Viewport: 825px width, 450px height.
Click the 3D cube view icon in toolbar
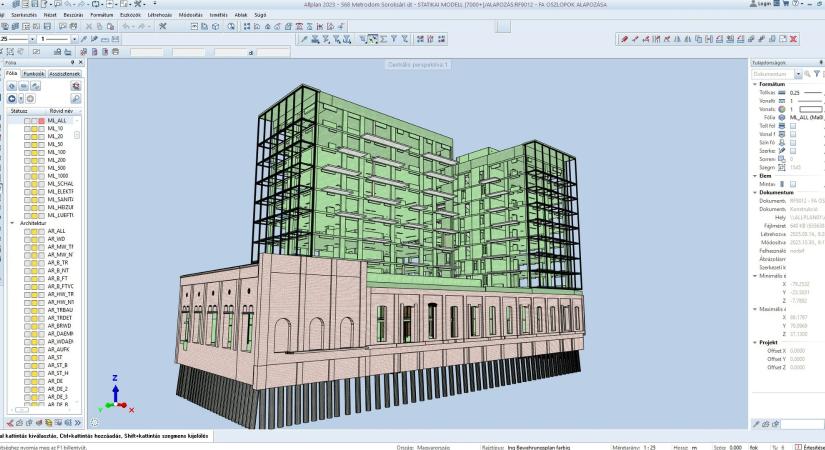coord(216,26)
